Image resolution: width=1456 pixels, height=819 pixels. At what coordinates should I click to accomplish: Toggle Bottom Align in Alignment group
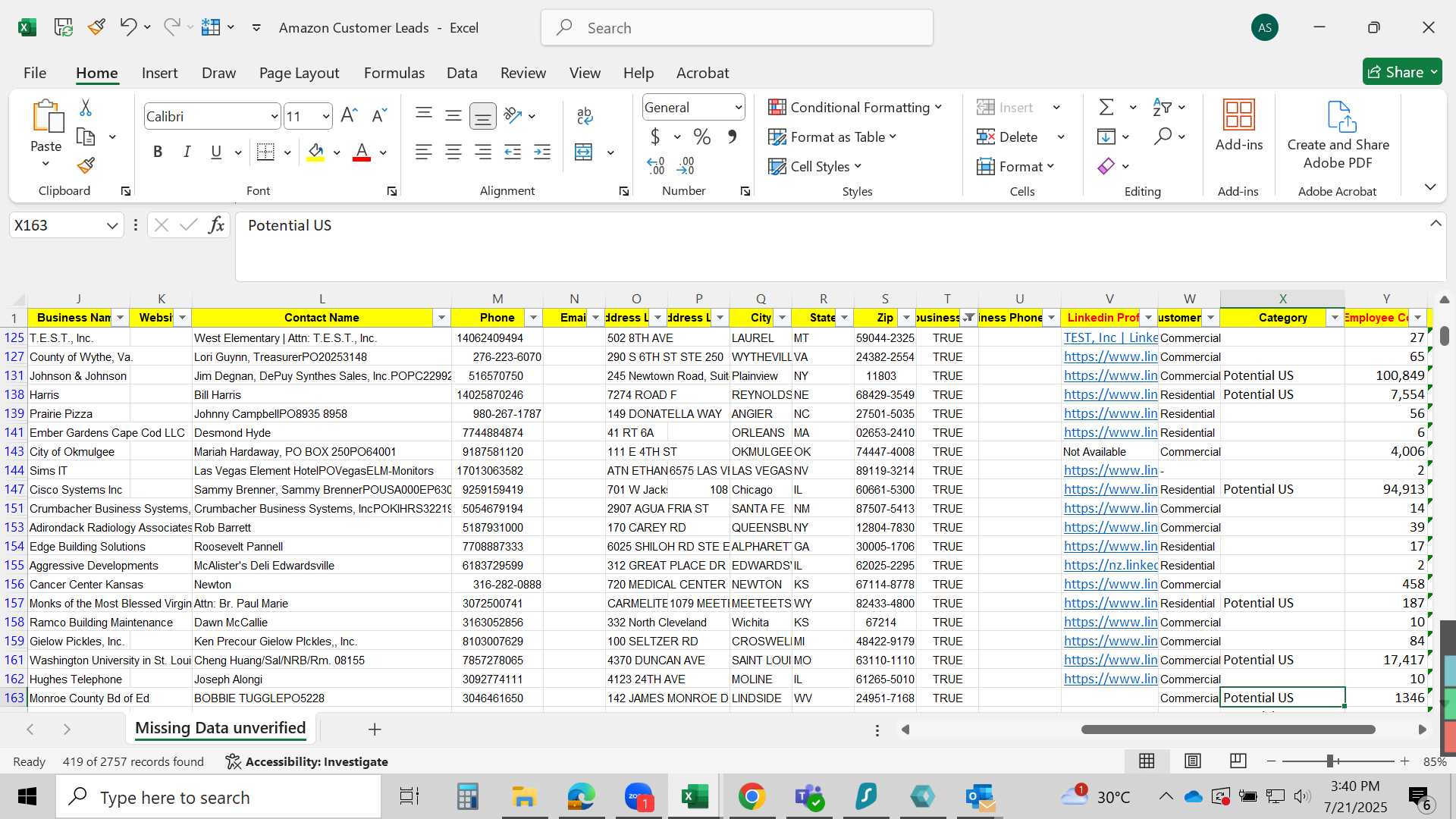click(x=483, y=115)
